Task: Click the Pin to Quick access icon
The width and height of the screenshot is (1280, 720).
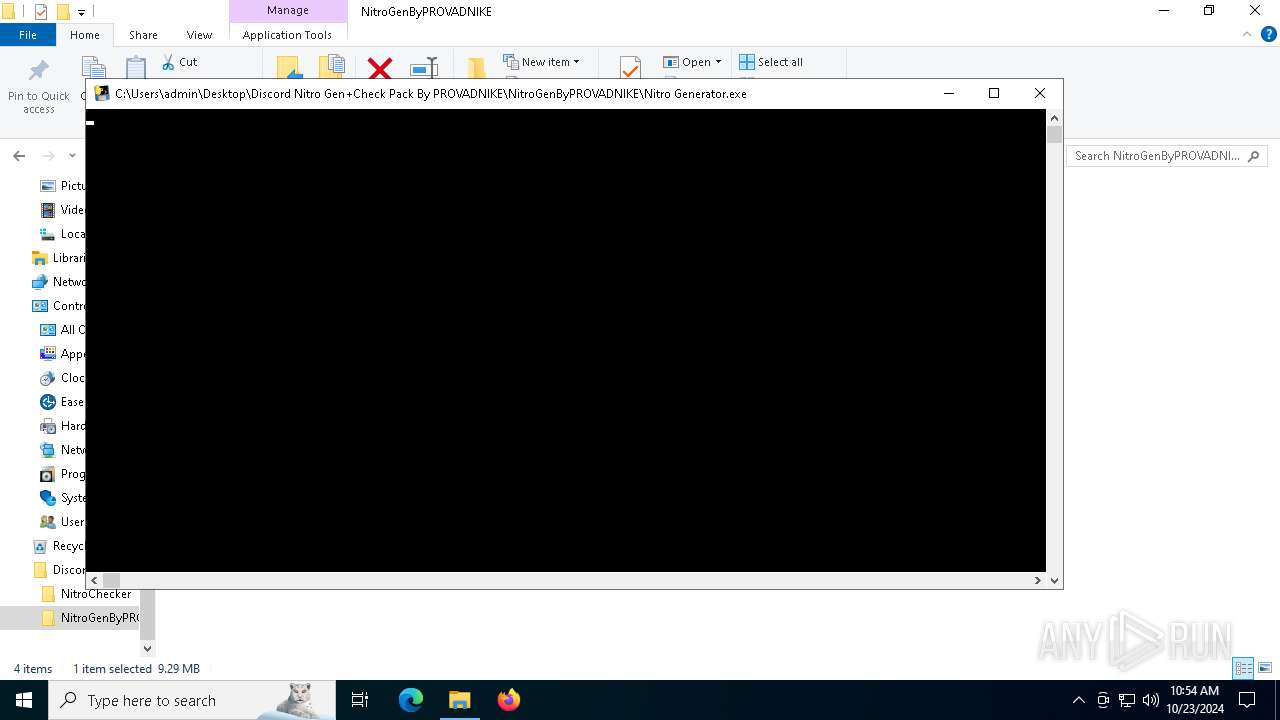Action: pos(39,71)
